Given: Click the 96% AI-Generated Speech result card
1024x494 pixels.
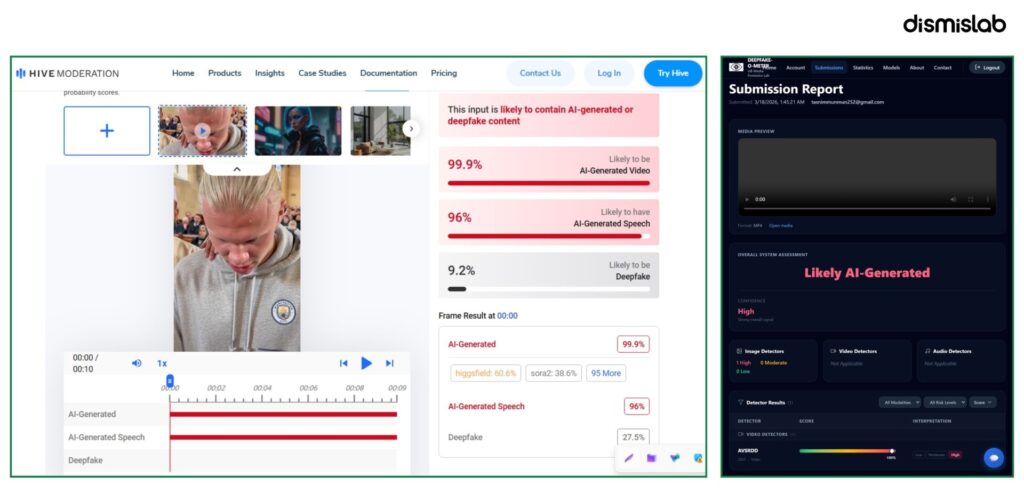Looking at the screenshot, I should click(549, 222).
